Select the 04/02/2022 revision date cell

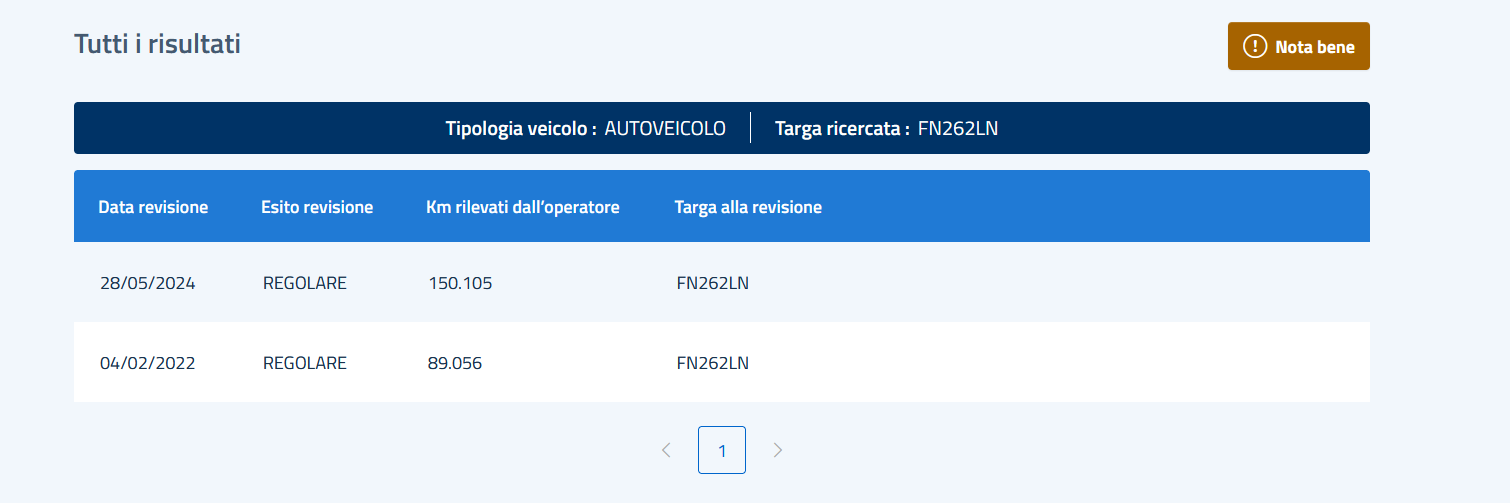tap(148, 363)
